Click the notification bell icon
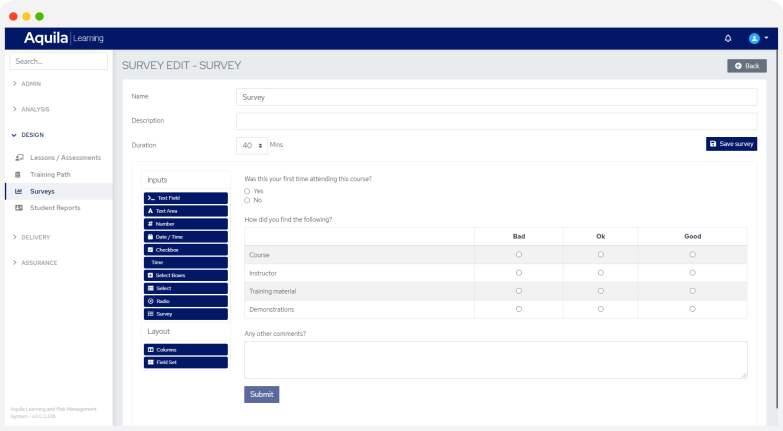Image resolution: width=783 pixels, height=431 pixels. (x=728, y=38)
